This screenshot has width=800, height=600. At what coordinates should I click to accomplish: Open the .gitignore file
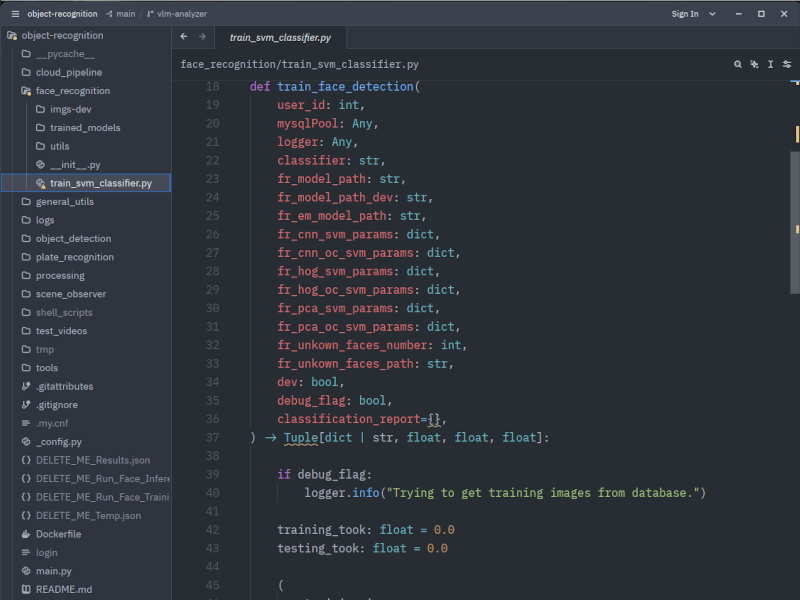(86, 405)
